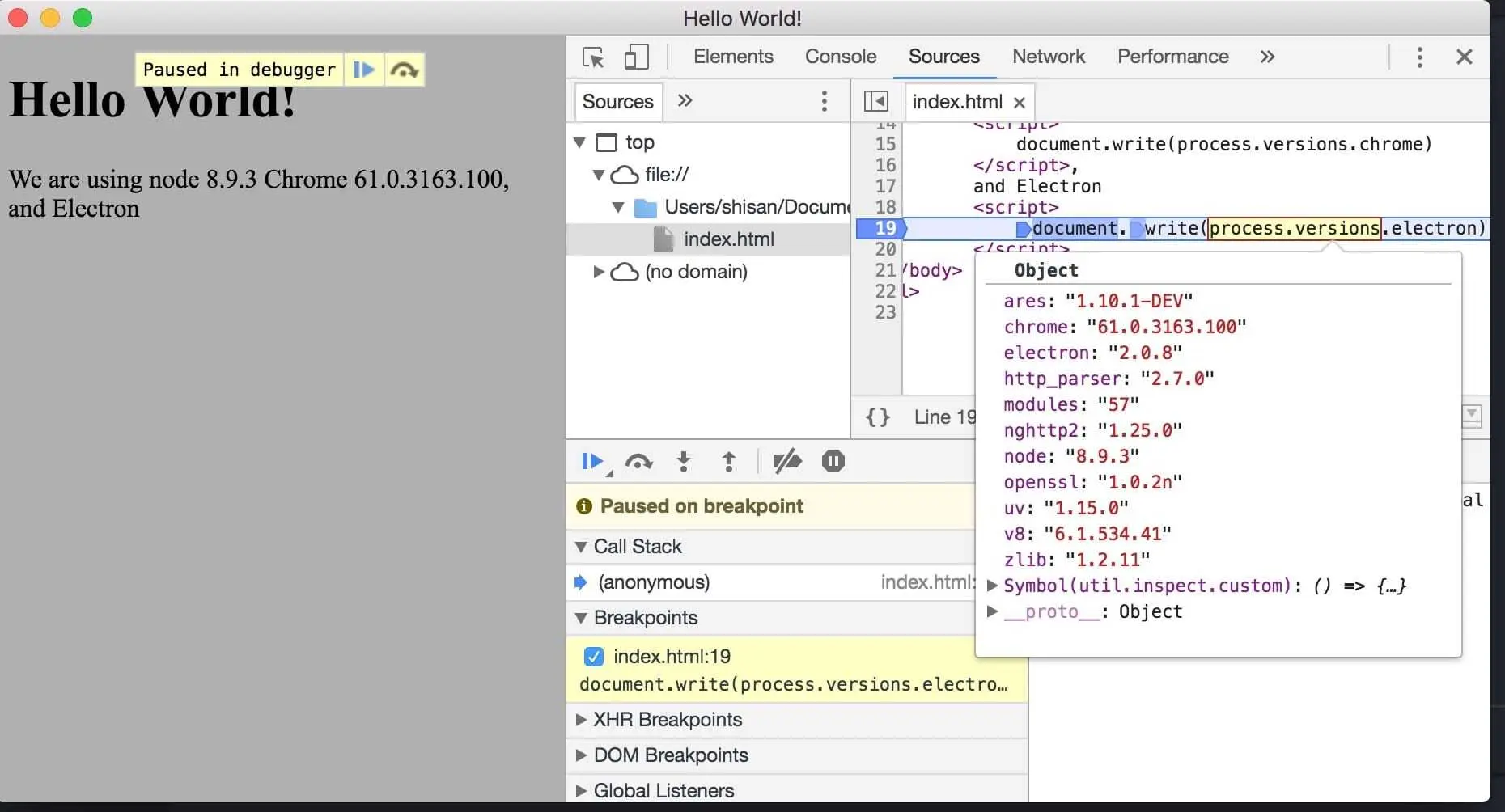Step into next function call icon
Screen dimensions: 1505x812
[x=684, y=462]
